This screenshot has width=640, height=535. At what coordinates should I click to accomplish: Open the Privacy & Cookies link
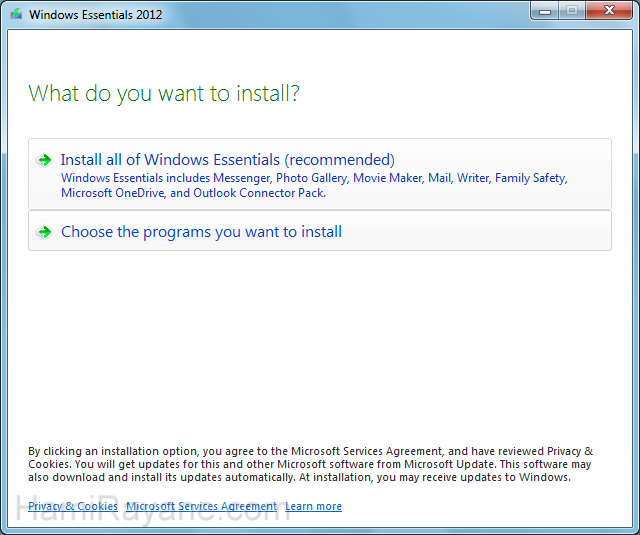coord(73,506)
